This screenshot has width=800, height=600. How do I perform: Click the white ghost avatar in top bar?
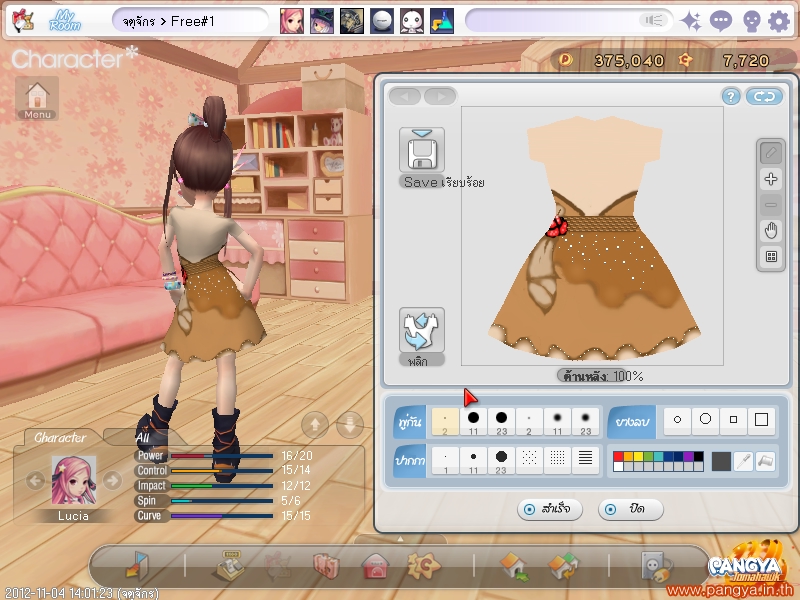[412, 21]
